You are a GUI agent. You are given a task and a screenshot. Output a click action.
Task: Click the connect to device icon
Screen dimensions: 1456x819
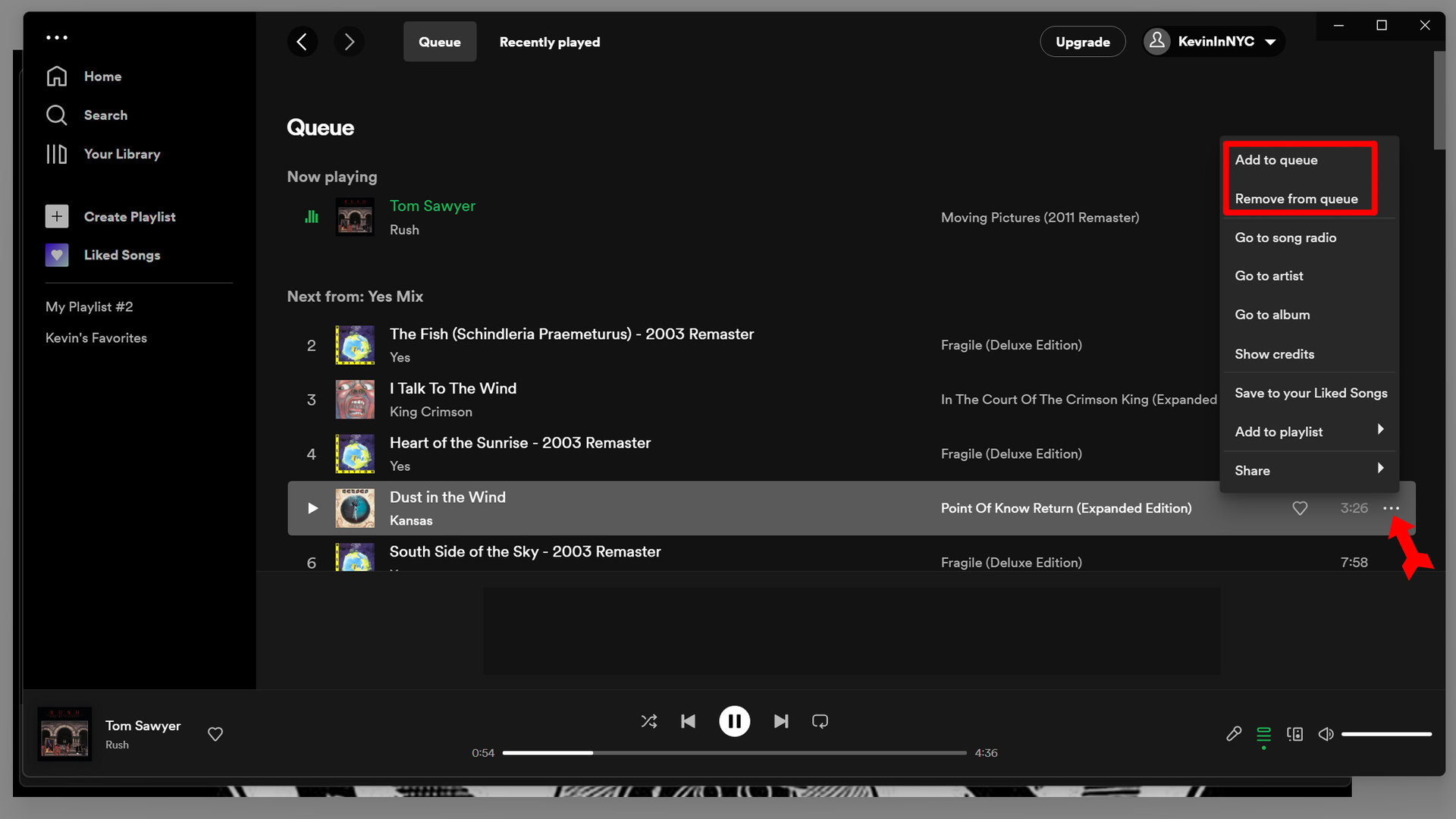coord(1294,733)
